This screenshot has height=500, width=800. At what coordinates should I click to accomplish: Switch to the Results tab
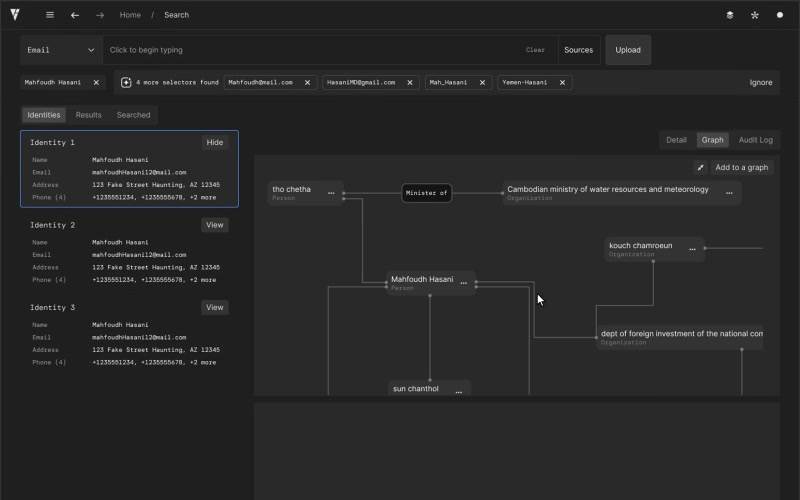tap(88, 115)
